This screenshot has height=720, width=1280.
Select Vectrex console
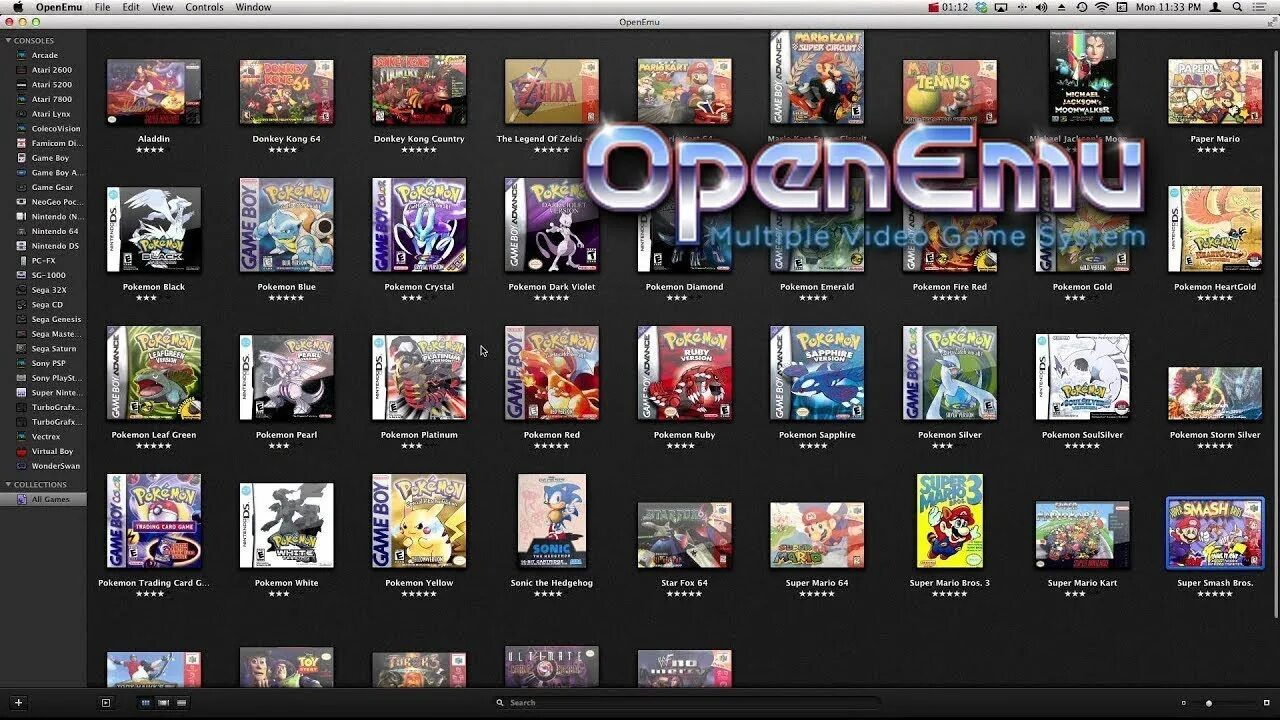click(x=44, y=437)
